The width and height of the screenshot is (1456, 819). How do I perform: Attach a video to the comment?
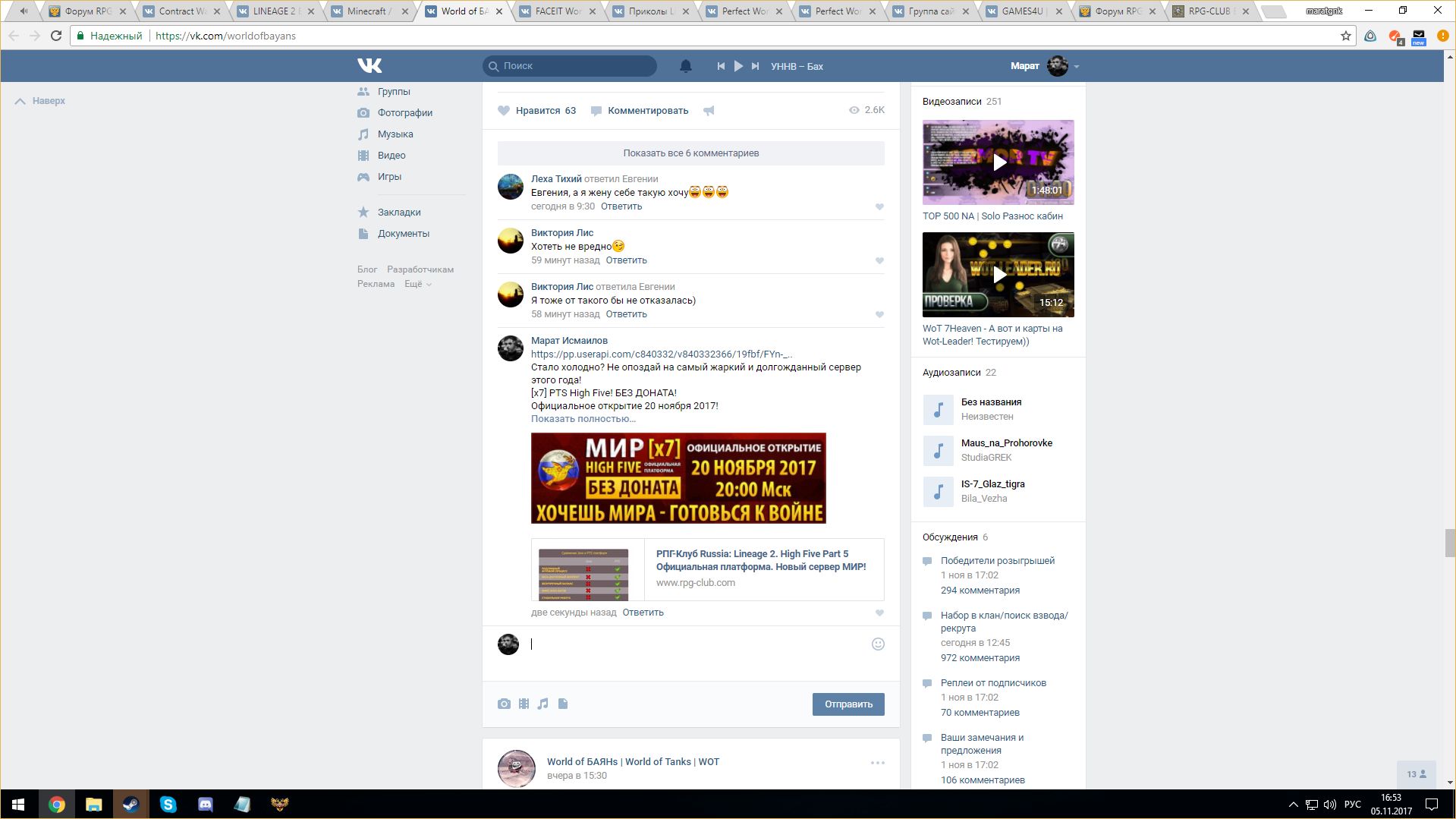click(524, 704)
